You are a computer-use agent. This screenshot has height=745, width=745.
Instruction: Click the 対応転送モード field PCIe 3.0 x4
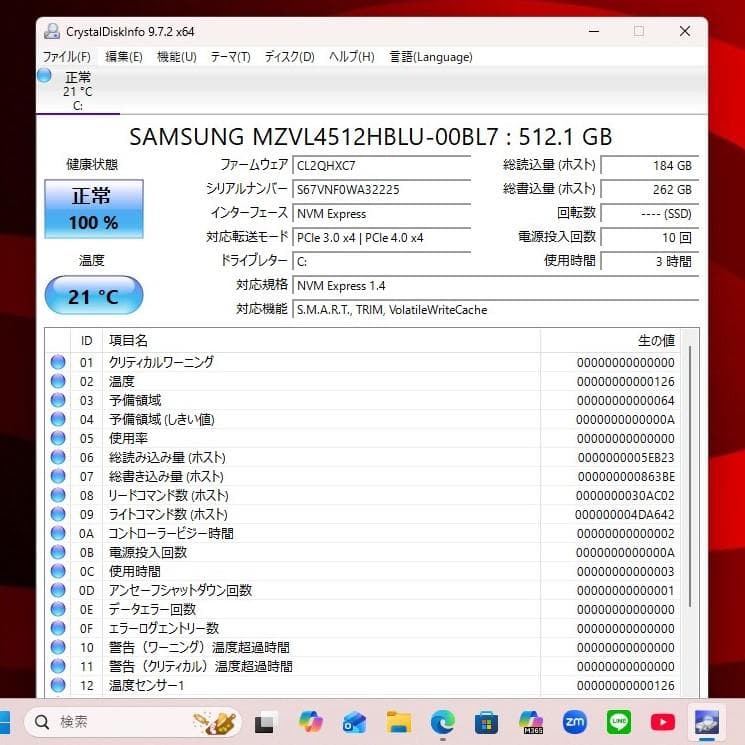click(x=382, y=238)
